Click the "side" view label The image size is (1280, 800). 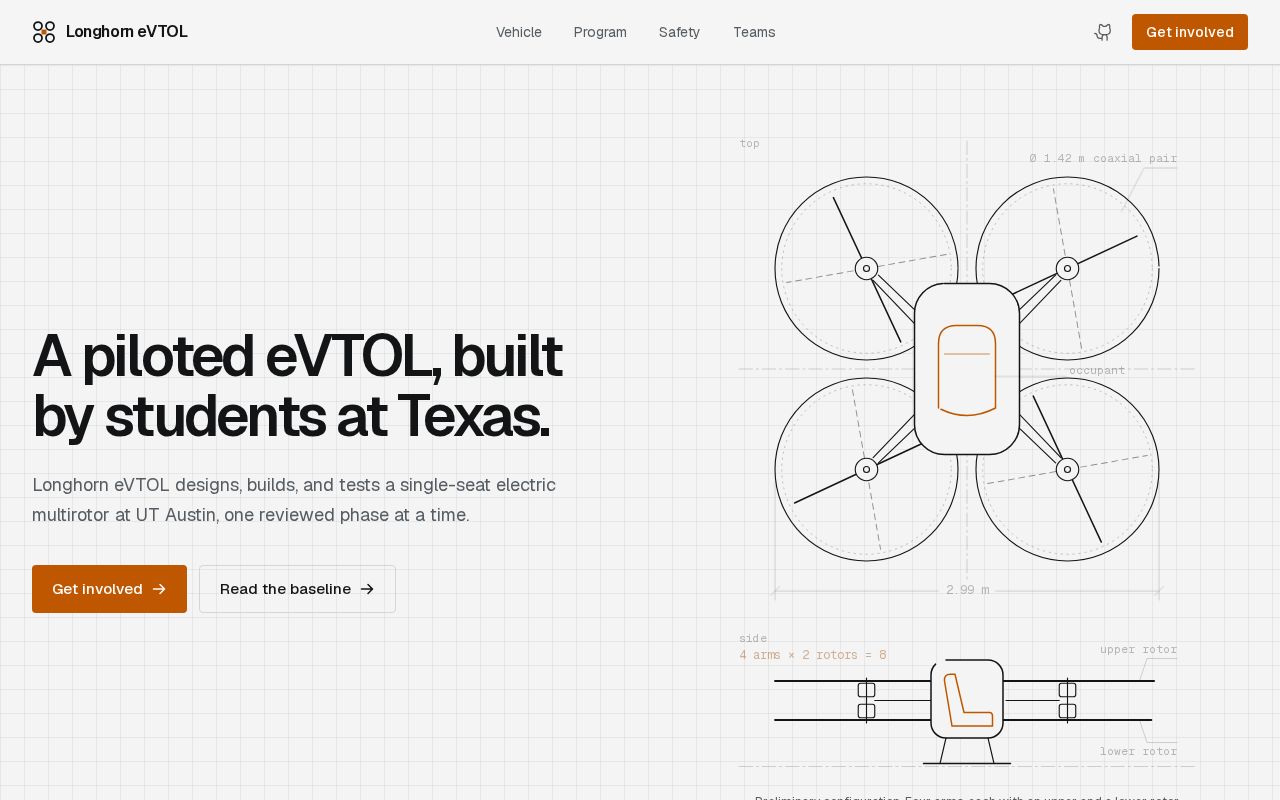pos(753,638)
